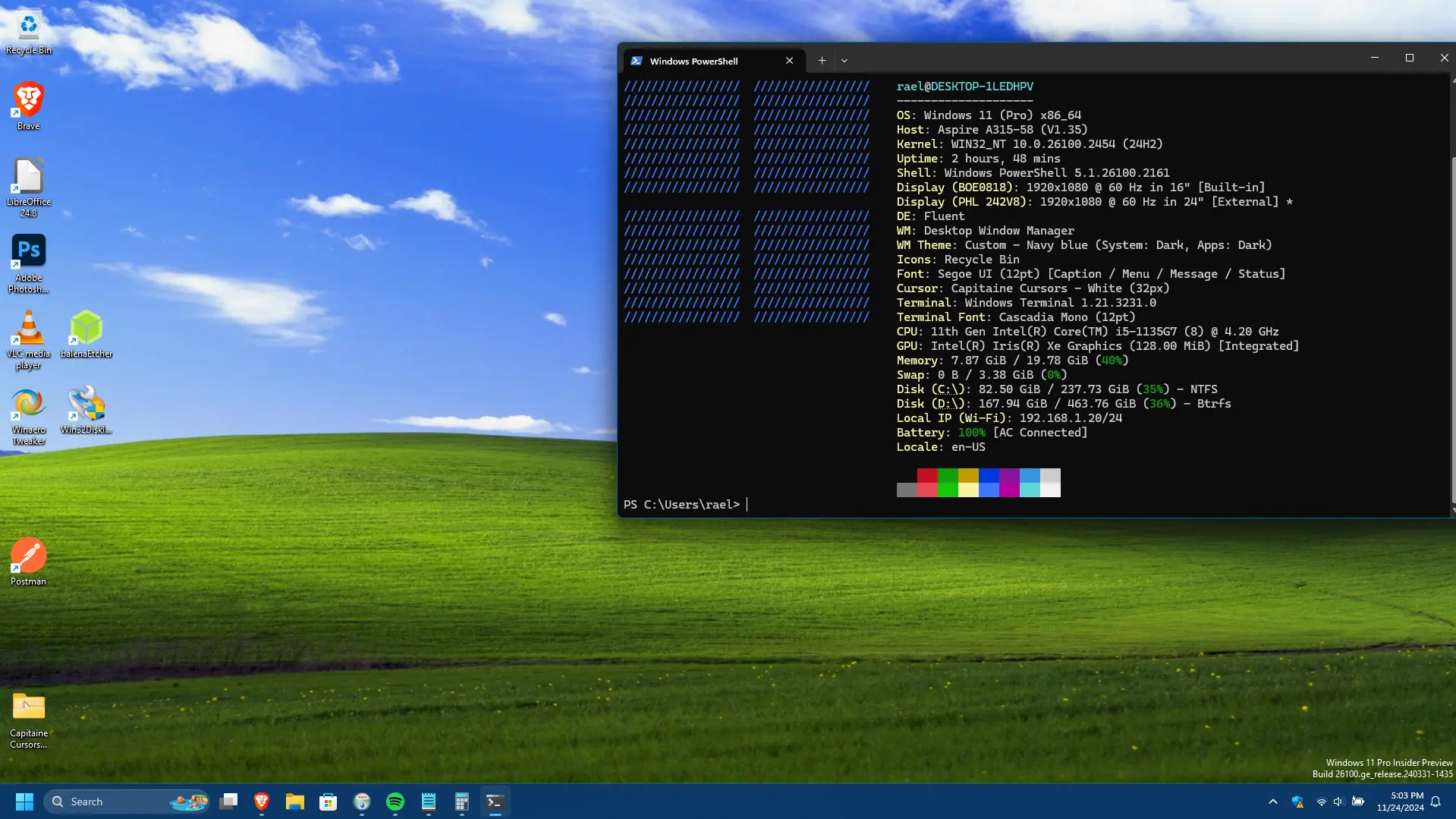Image resolution: width=1456 pixels, height=819 pixels.
Task: Click the 'Kernel: WIN32_NT' line
Action: click(x=1030, y=144)
